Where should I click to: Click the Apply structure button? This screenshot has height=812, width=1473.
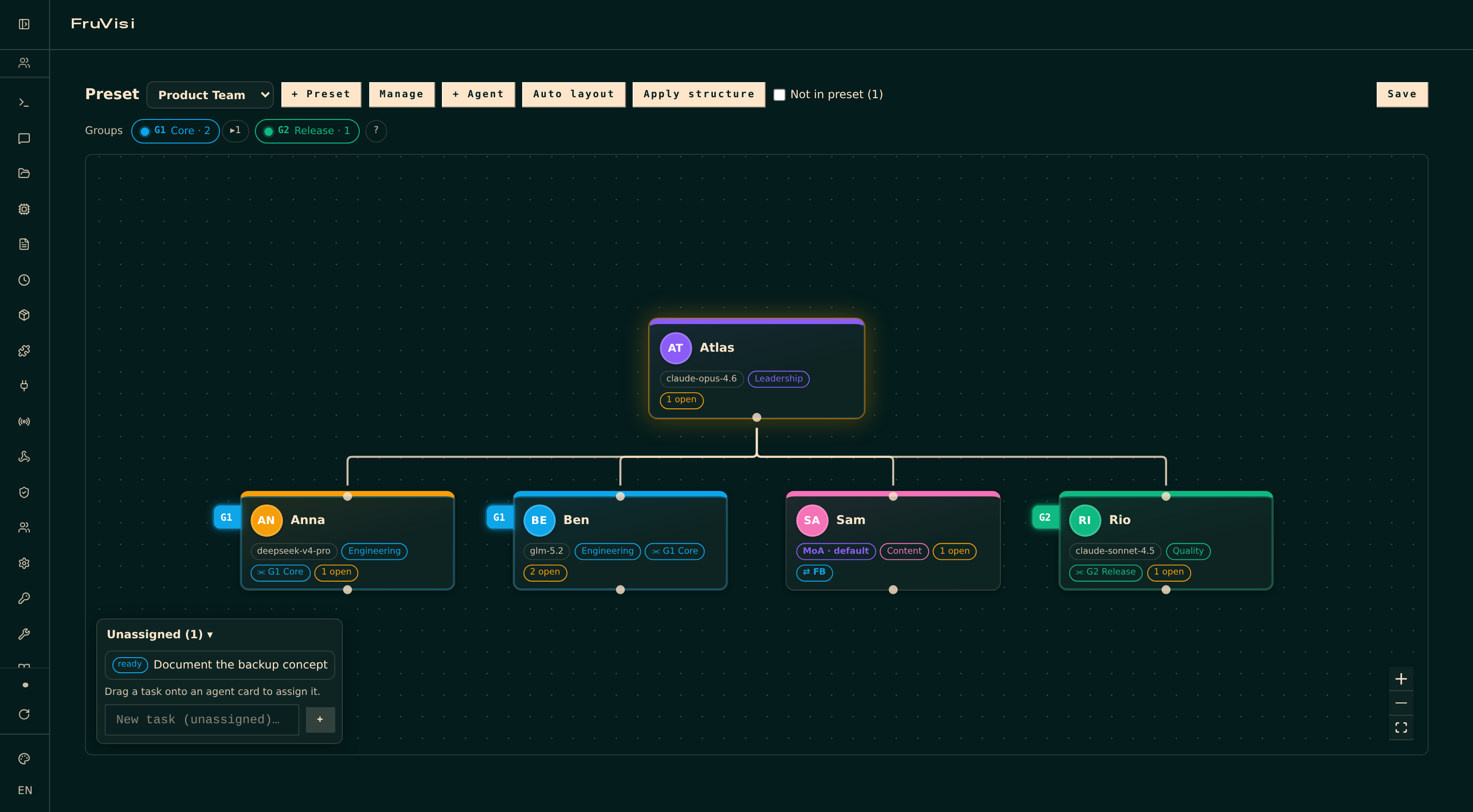coord(699,94)
